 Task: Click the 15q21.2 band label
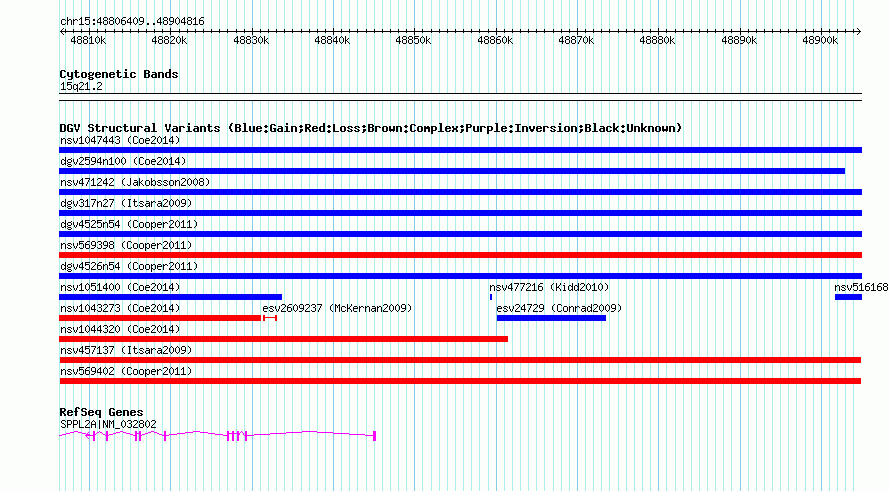coord(81,86)
